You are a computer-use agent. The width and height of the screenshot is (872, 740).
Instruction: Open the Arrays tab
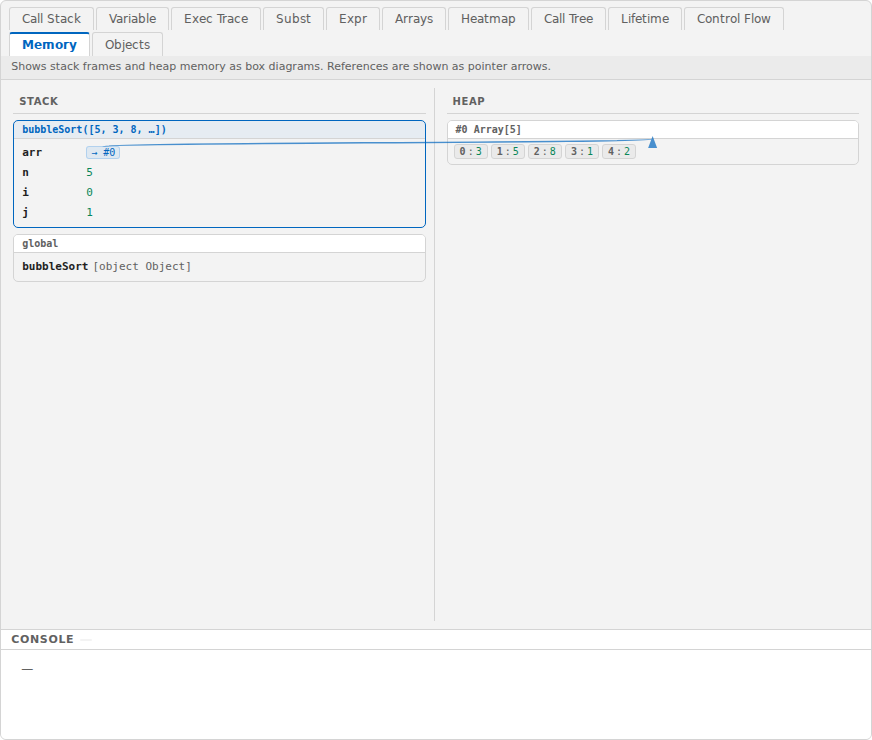click(x=414, y=19)
